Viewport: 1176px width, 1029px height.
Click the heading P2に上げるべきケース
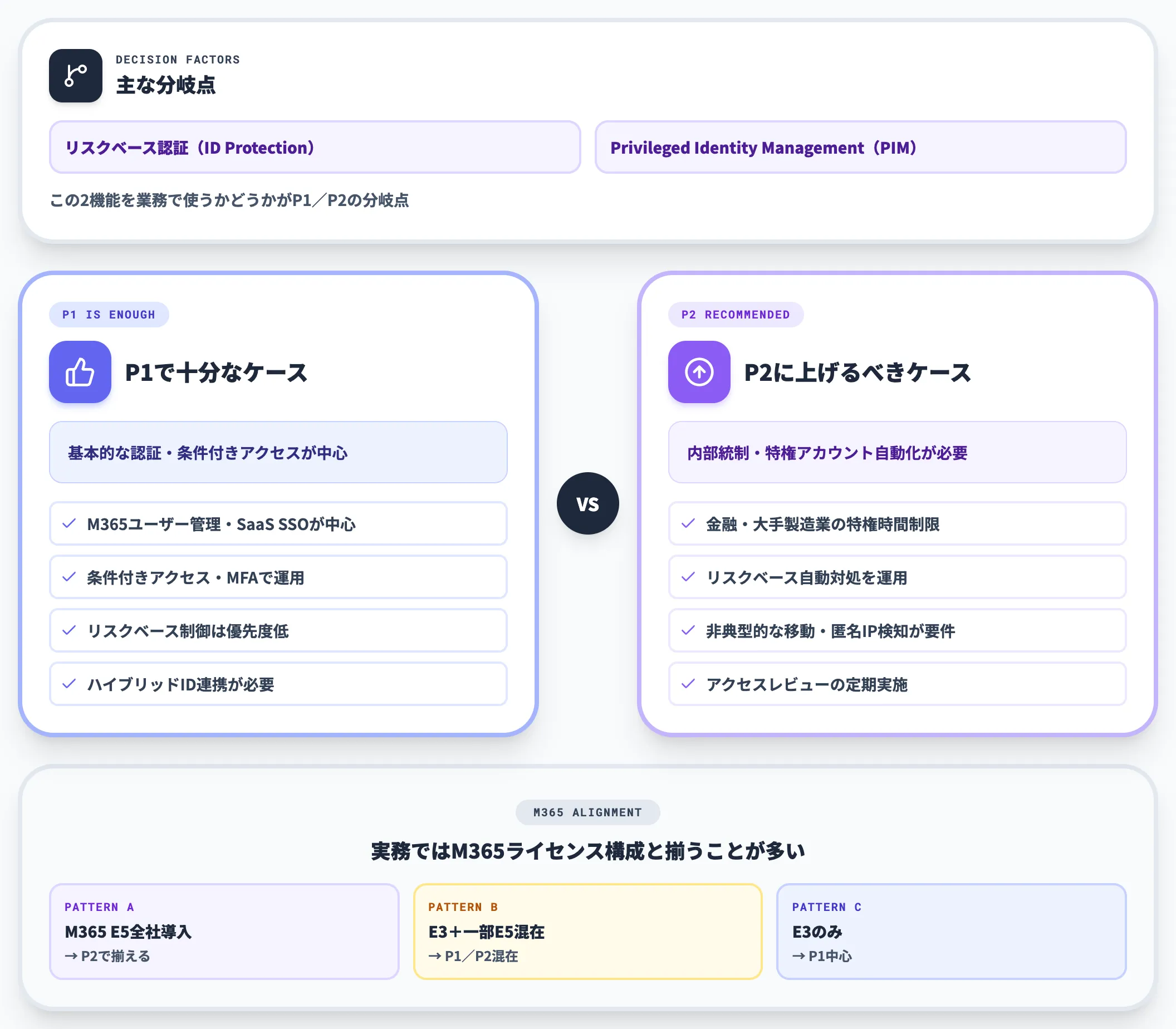point(857,373)
